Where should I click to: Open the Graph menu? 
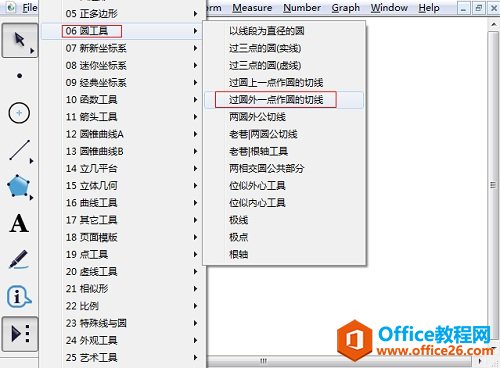[346, 7]
